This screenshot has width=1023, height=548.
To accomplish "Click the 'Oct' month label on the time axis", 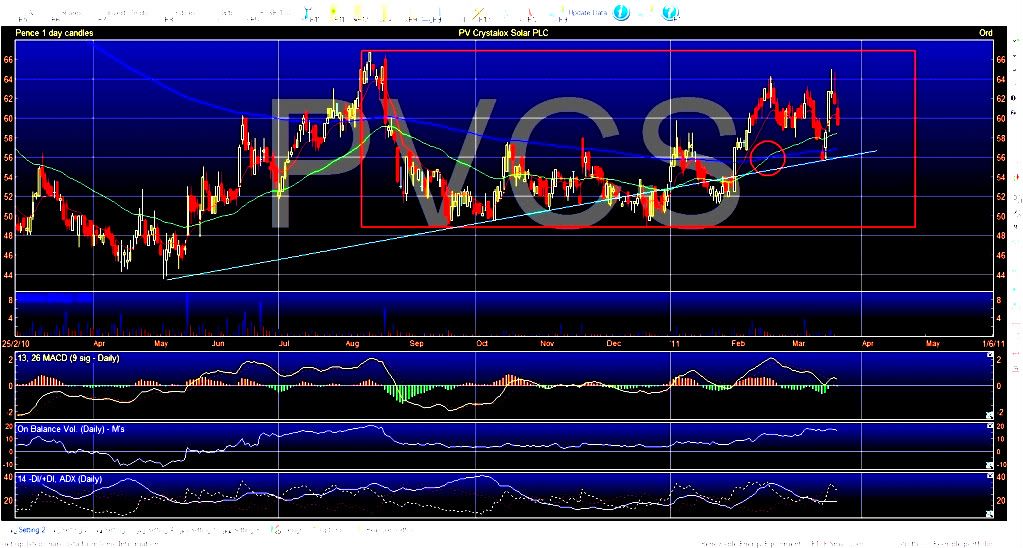I will coord(482,343).
